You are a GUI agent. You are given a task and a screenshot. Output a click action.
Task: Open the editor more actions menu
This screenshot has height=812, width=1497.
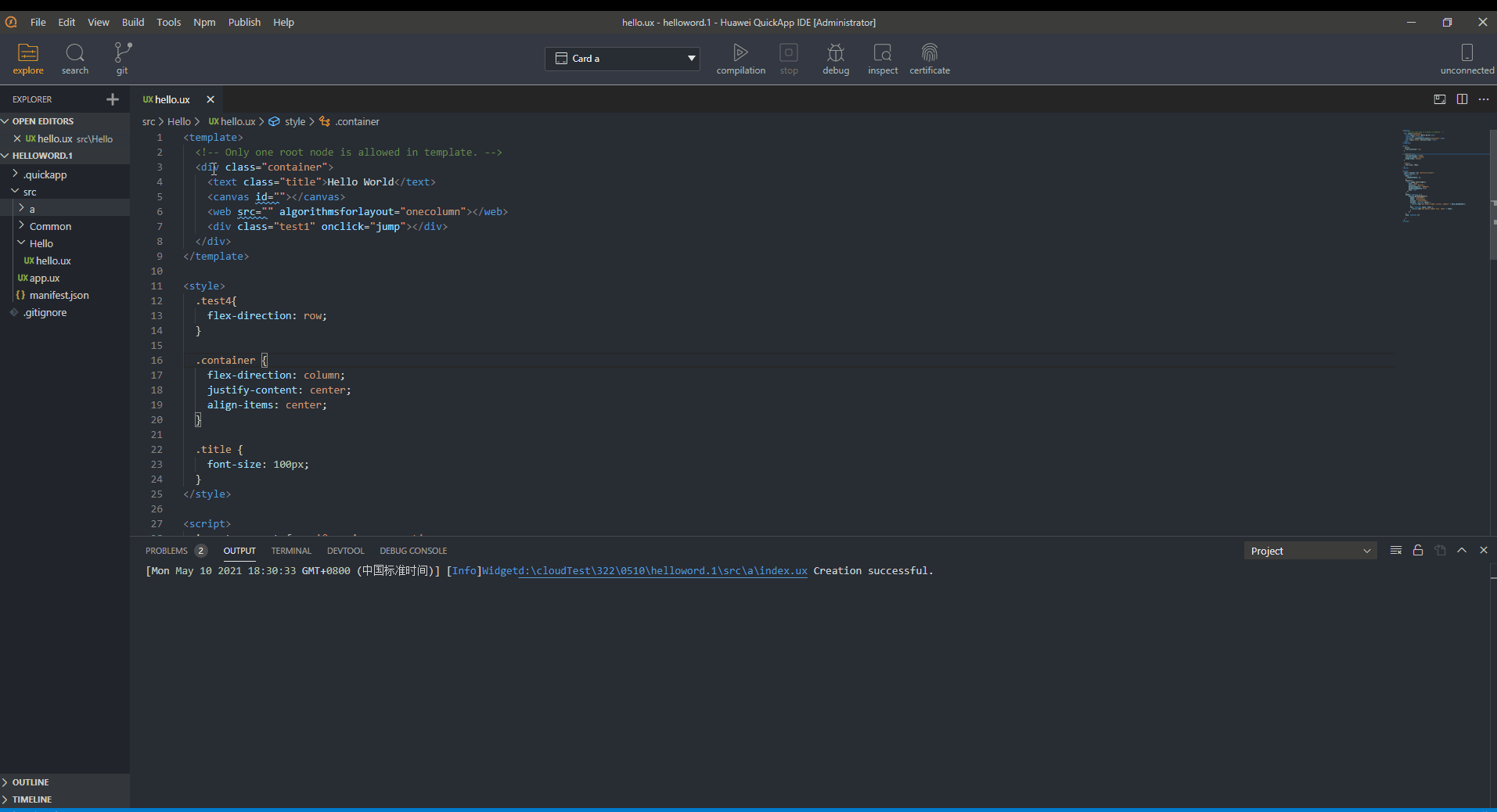pyautogui.click(x=1484, y=99)
